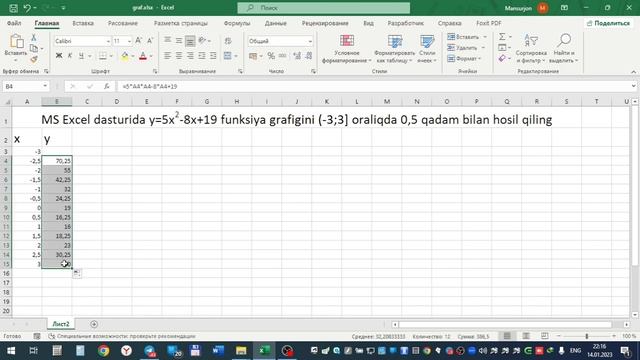Toggle Center horizontal alignment
Screen dimensions: 640x360
tap(179, 56)
